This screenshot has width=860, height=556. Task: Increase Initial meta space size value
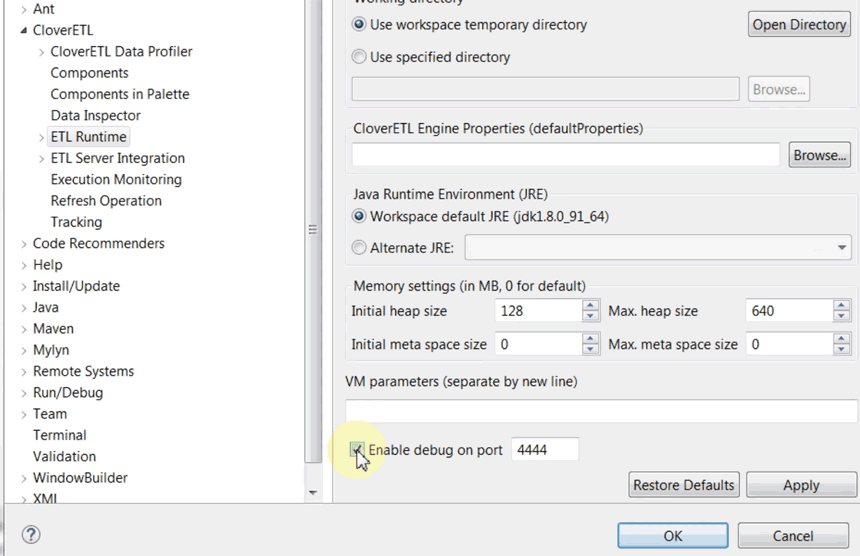pyautogui.click(x=590, y=339)
